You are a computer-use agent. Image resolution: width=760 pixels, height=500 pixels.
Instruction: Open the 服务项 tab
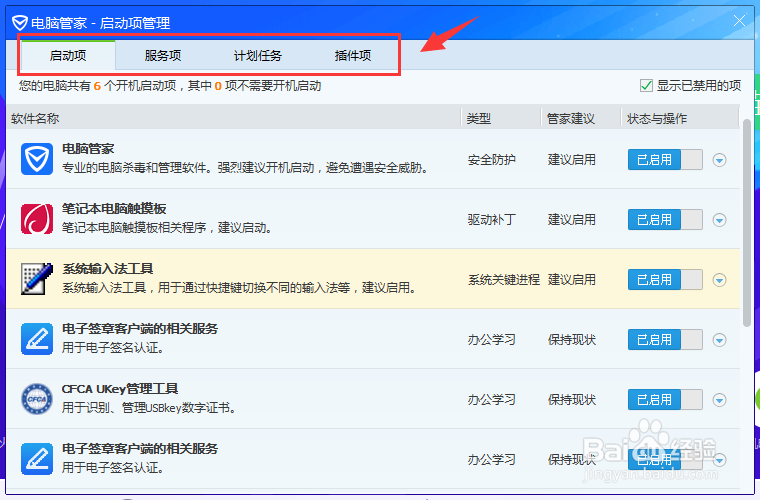click(163, 56)
